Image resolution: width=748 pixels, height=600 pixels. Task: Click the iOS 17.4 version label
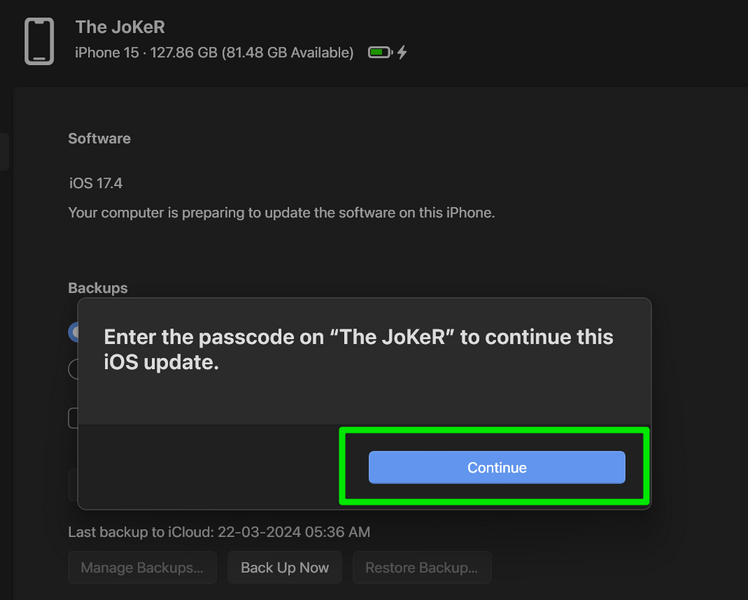tap(95, 183)
